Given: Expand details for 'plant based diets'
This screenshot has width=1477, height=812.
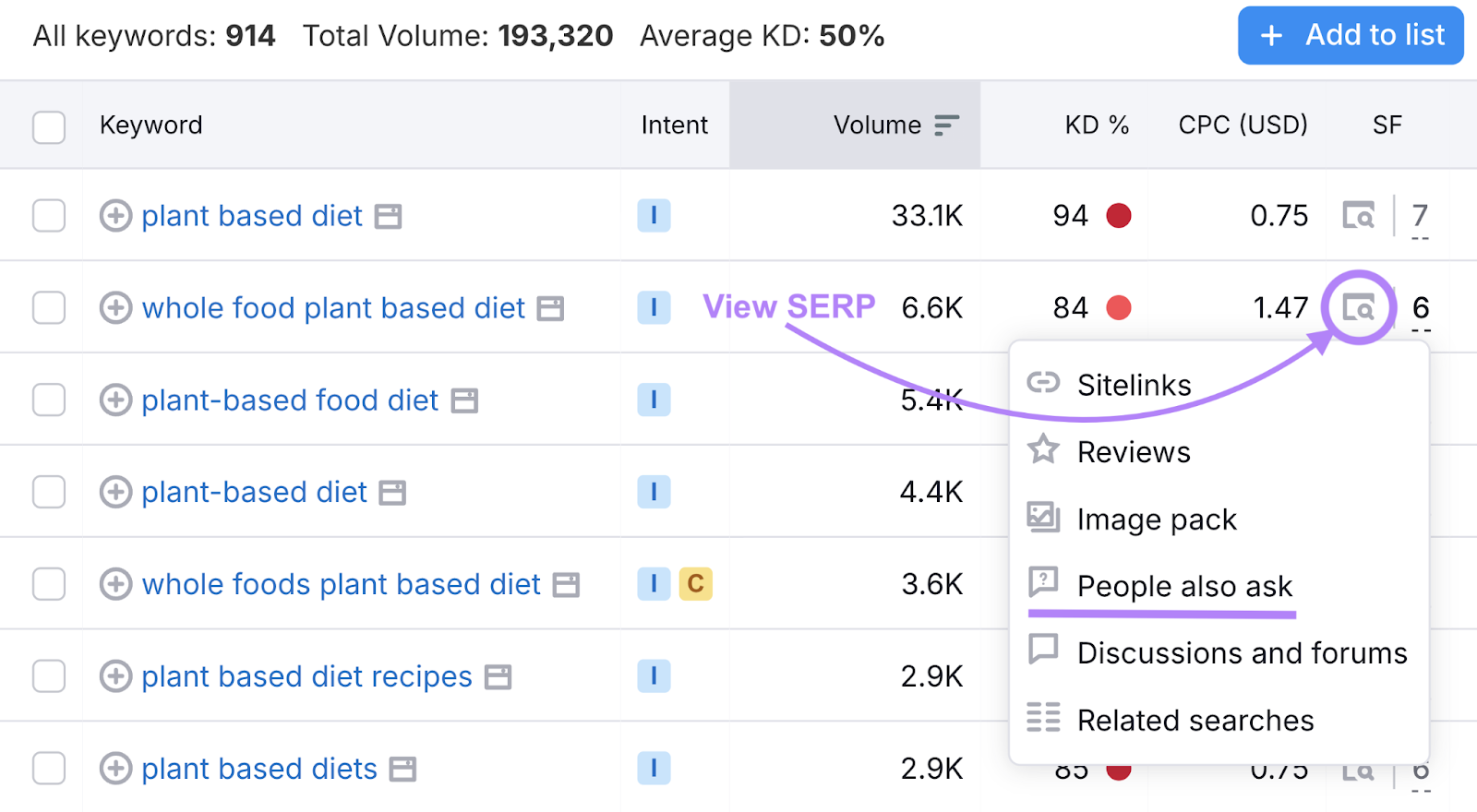Looking at the screenshot, I should [116, 768].
